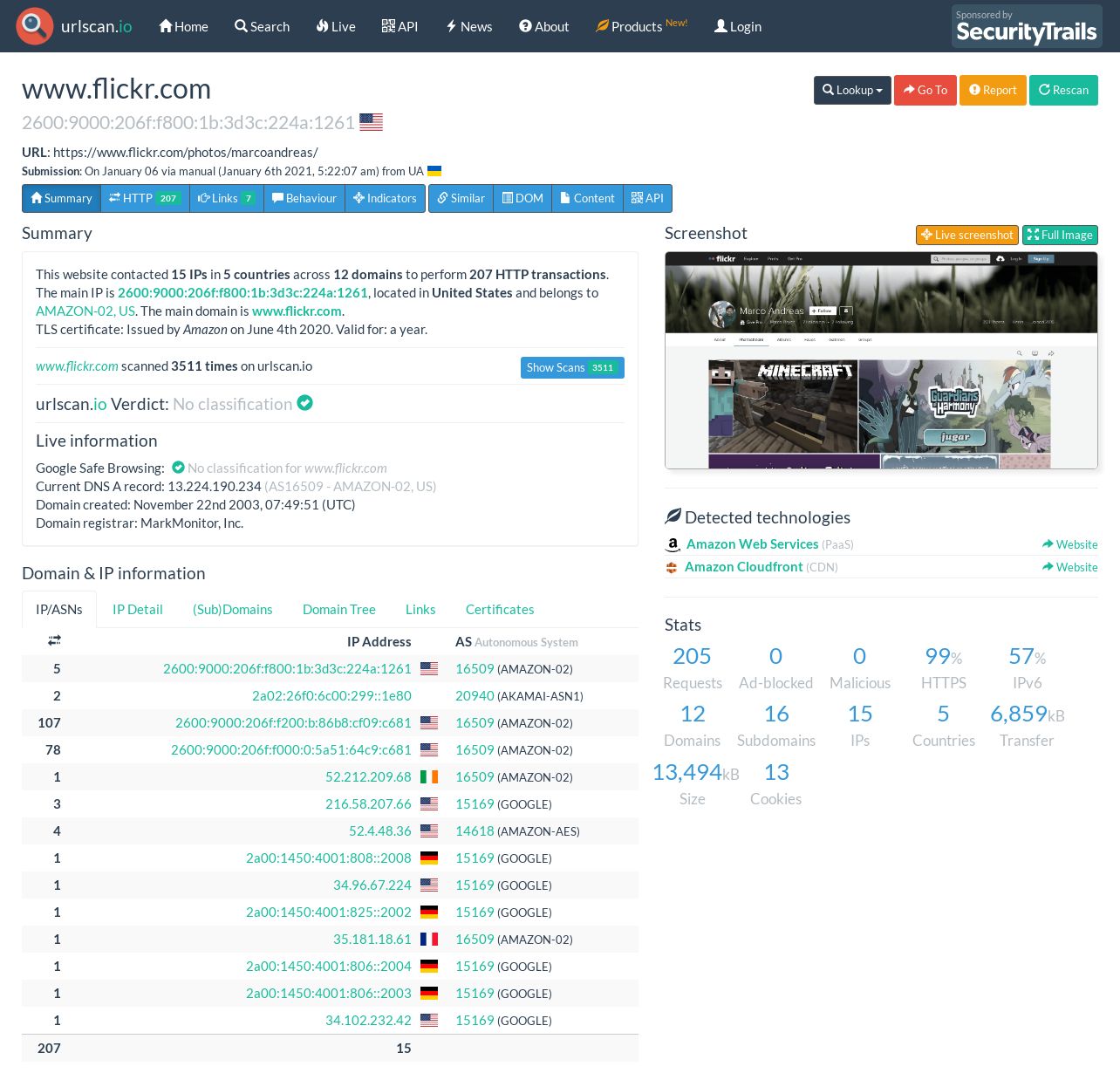Open IP address 52.212.209.68
Screen dimensions: 1120x1080
[368, 777]
